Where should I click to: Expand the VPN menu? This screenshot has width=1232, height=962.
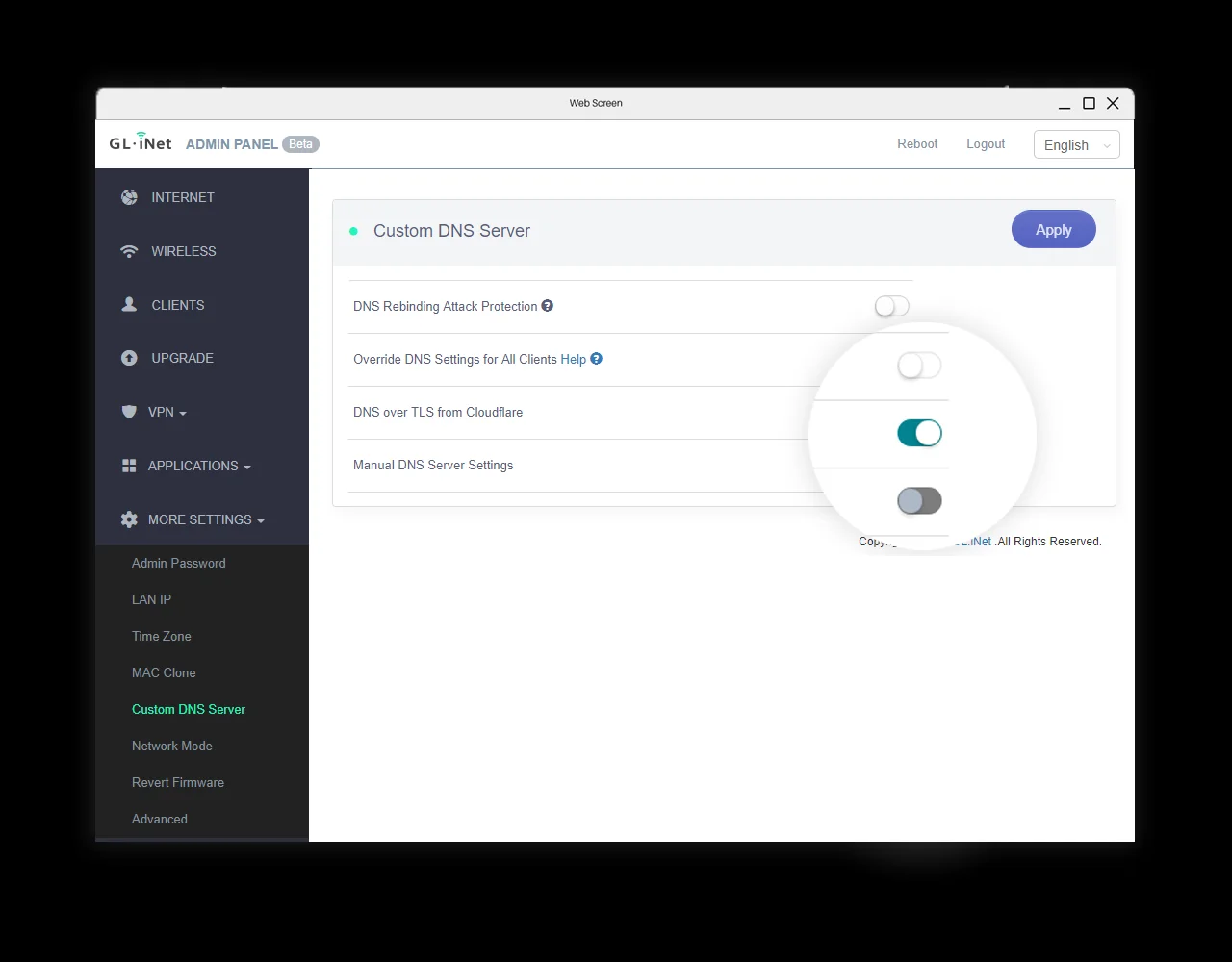pyautogui.click(x=167, y=412)
